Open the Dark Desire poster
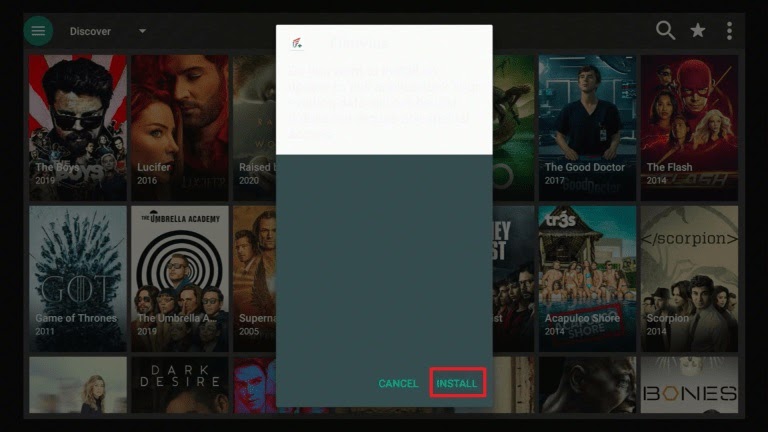This screenshot has height=432, width=768. click(180, 384)
